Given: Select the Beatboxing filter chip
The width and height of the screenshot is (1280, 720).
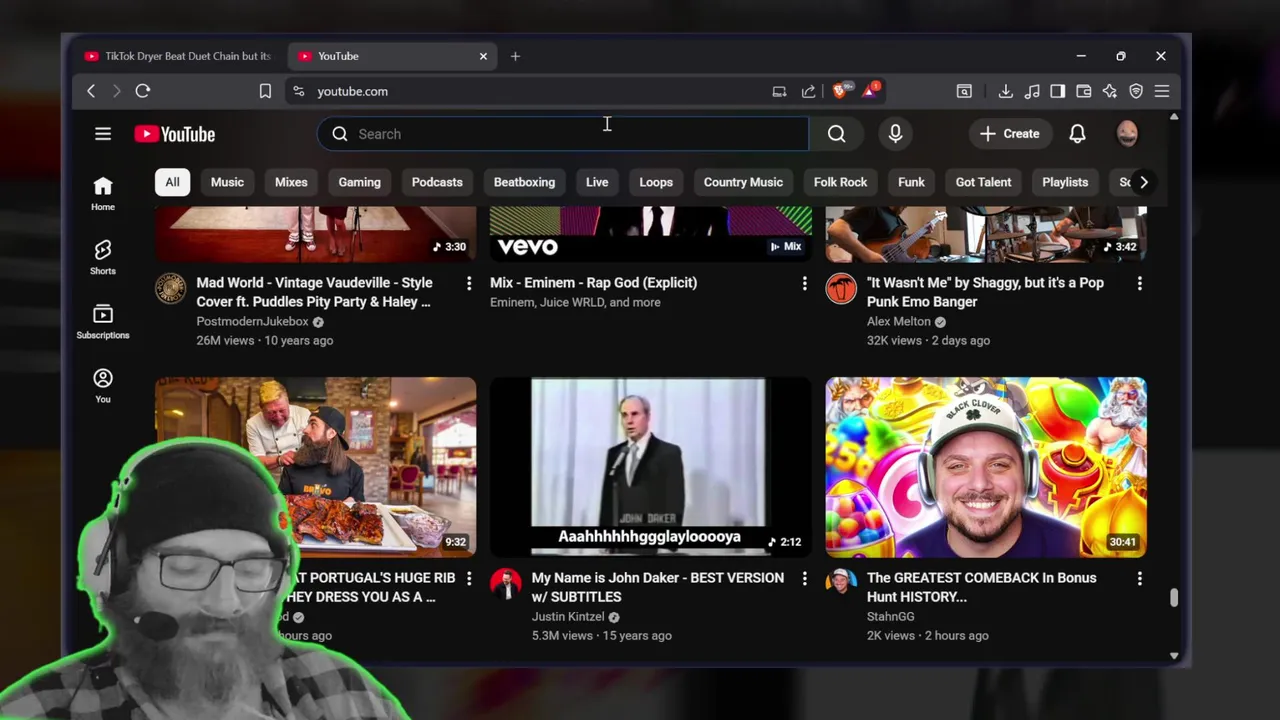Looking at the screenshot, I should (x=524, y=182).
